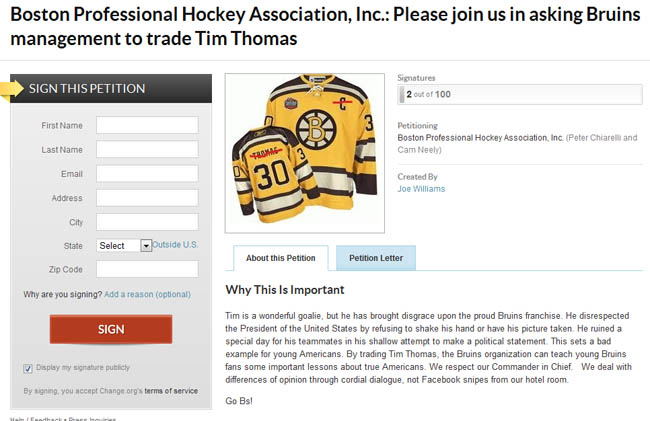
Task: Click the Zip Code field
Action: pos(147,269)
